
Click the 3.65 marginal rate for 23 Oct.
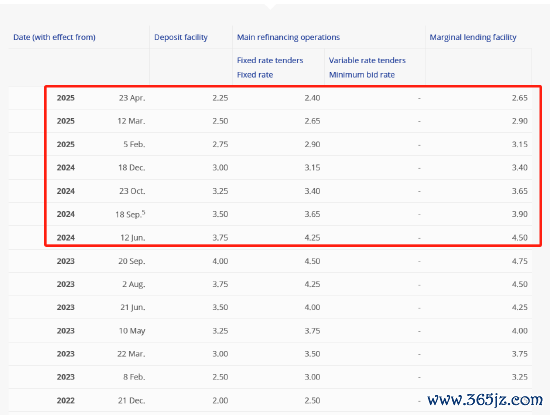tap(519, 191)
